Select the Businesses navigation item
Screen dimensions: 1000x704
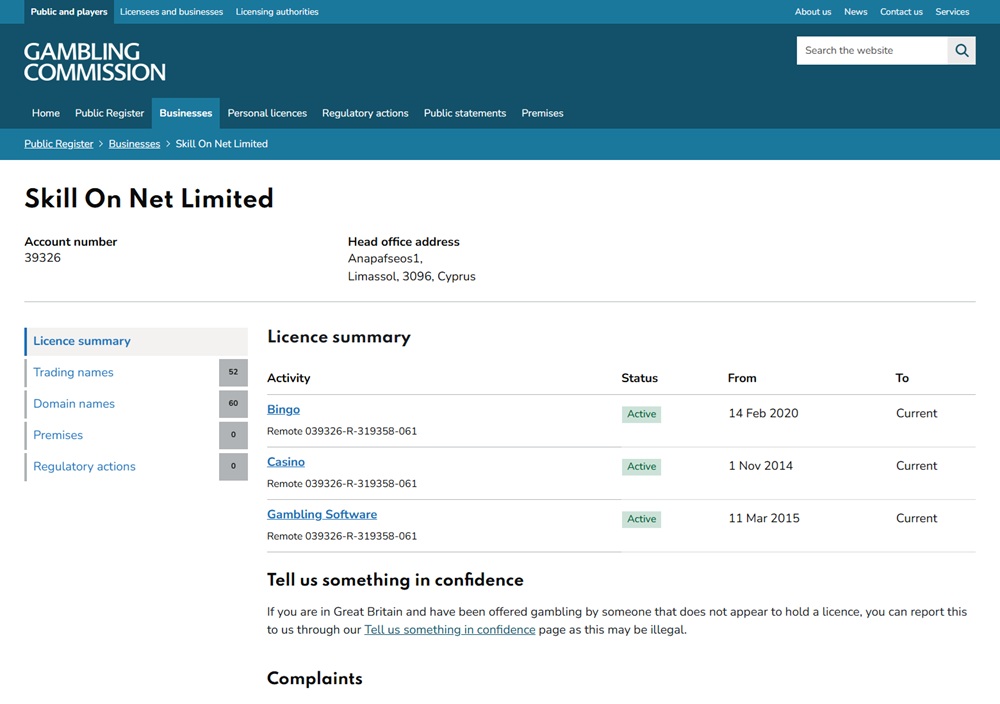coord(186,113)
